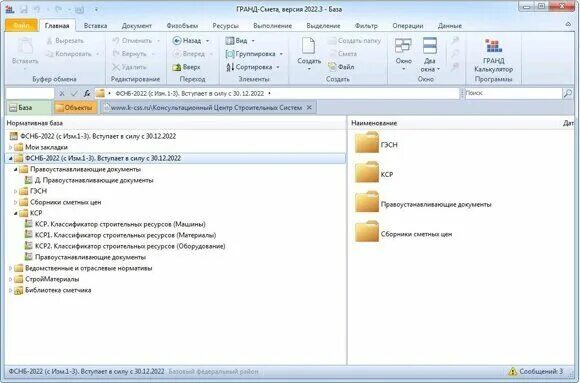580x383 pixels.
Task: Click the Два окна split view icon
Action: point(430,46)
